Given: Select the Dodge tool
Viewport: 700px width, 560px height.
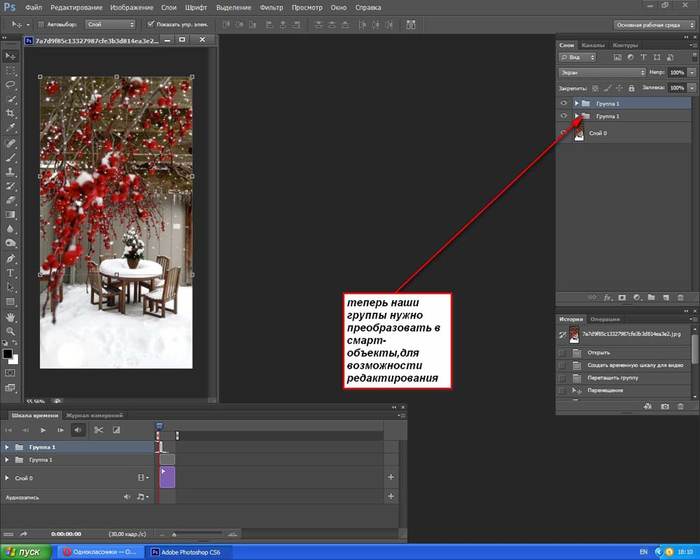Looking at the screenshot, I should coord(10,243).
